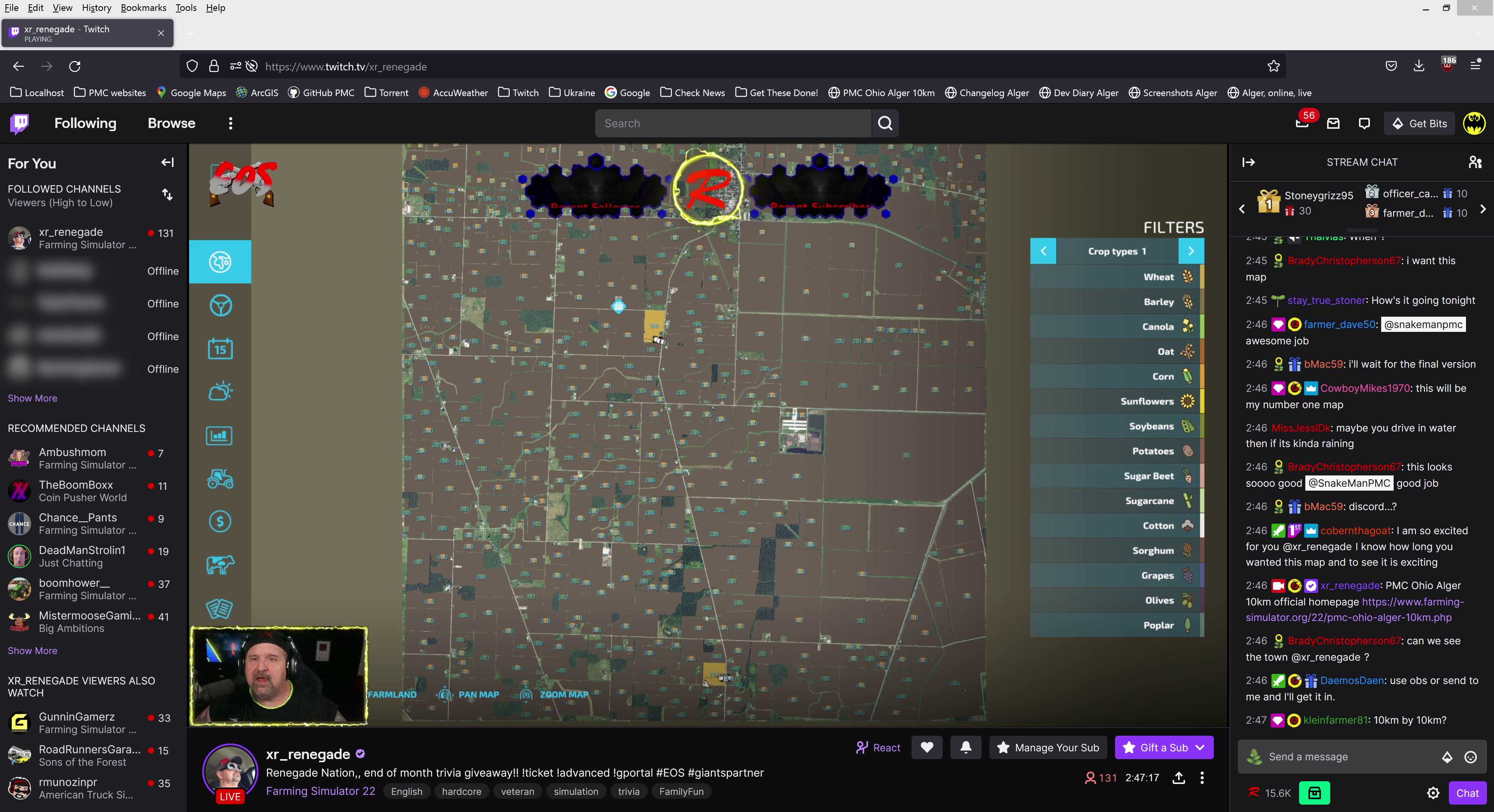Open Firefox application hamburger menu
This screenshot has width=1494, height=812.
click(1475, 66)
